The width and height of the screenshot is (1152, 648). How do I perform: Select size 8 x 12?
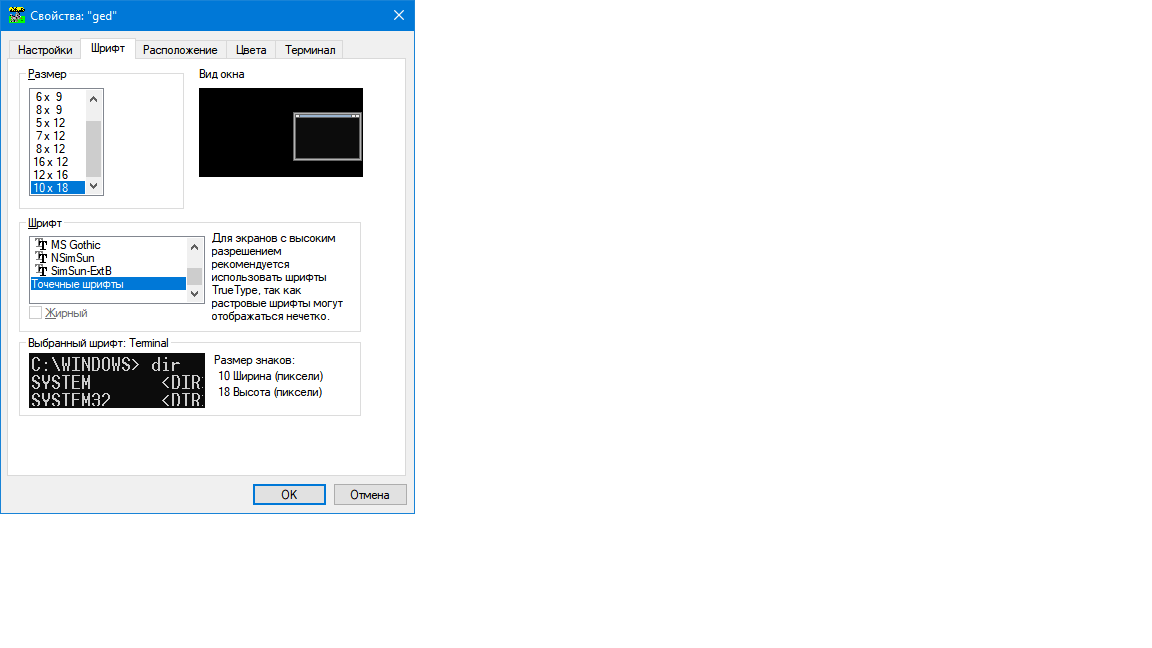click(x=57, y=149)
